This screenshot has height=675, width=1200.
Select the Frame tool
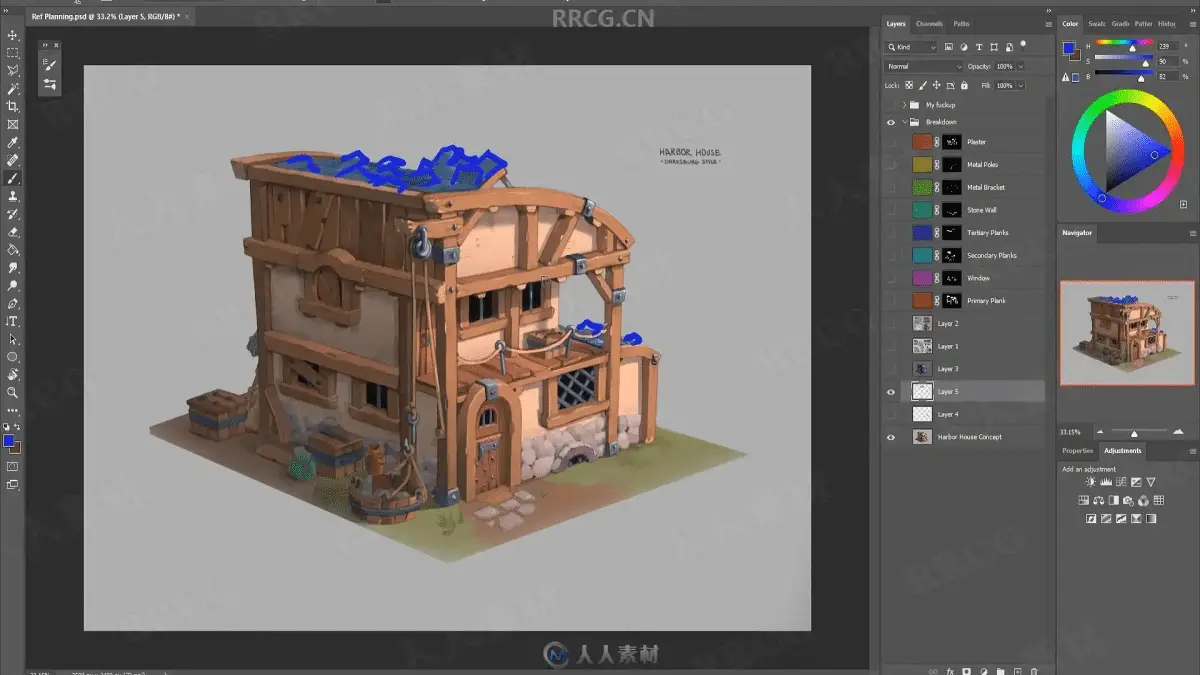[x=13, y=125]
